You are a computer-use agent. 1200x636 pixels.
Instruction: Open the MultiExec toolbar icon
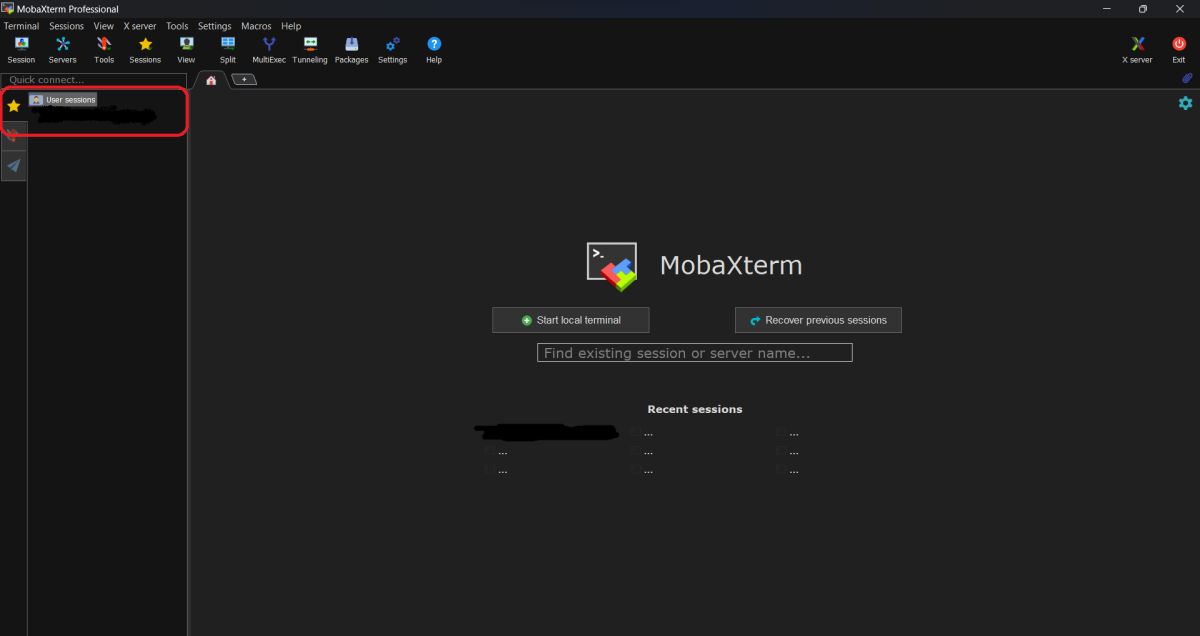269,45
